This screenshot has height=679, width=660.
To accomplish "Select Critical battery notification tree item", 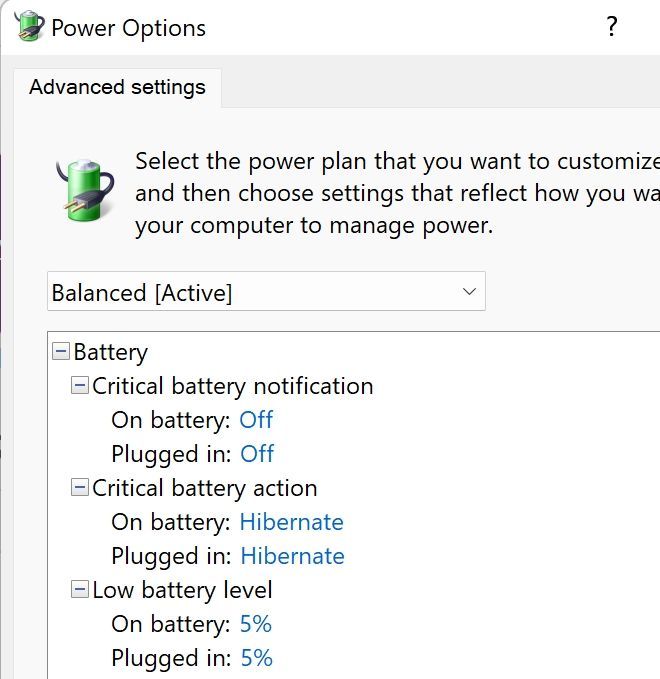I will coord(232,386).
